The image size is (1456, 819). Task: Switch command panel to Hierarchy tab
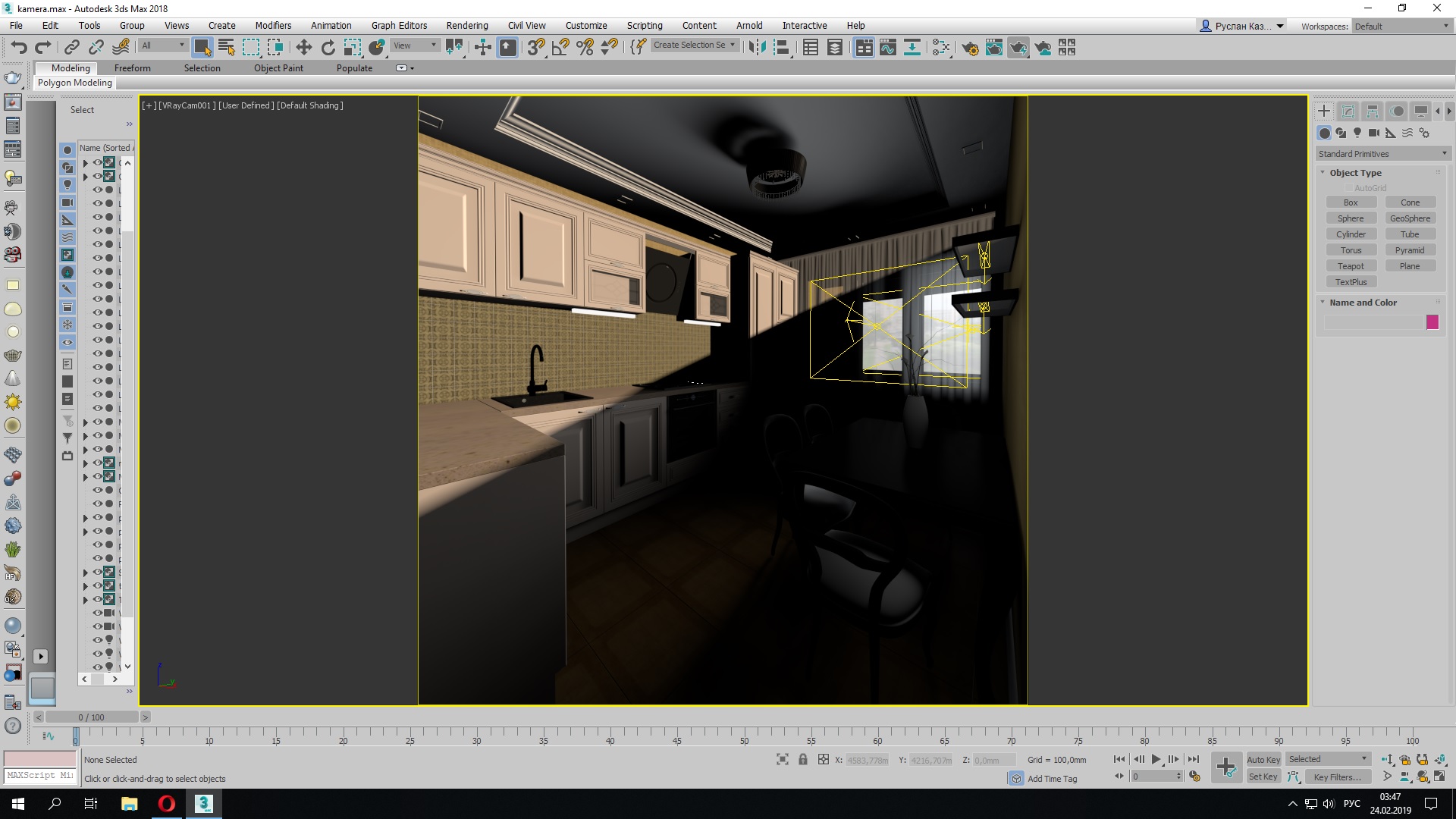click(x=1373, y=111)
